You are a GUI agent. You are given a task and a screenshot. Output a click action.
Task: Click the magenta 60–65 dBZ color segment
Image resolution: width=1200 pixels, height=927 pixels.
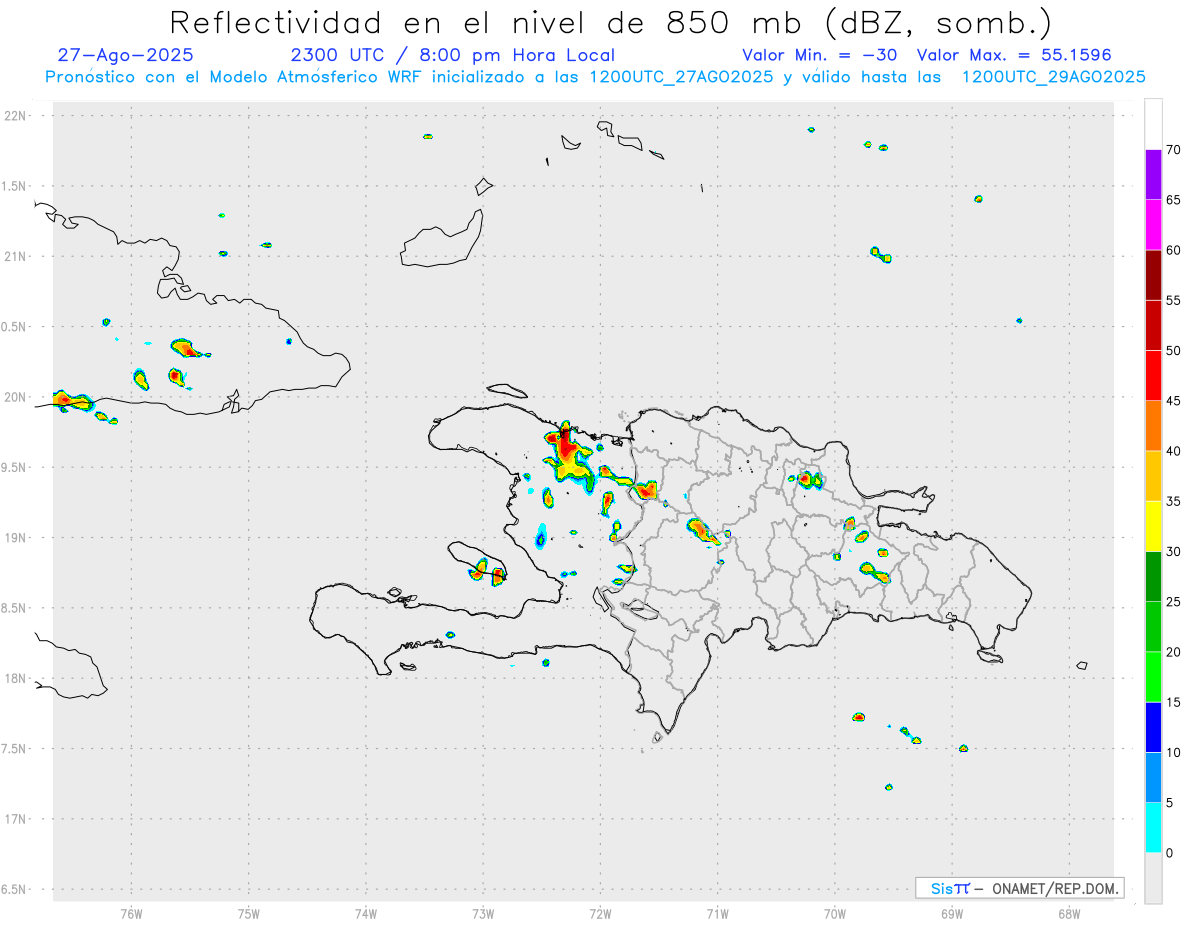(x=1153, y=225)
